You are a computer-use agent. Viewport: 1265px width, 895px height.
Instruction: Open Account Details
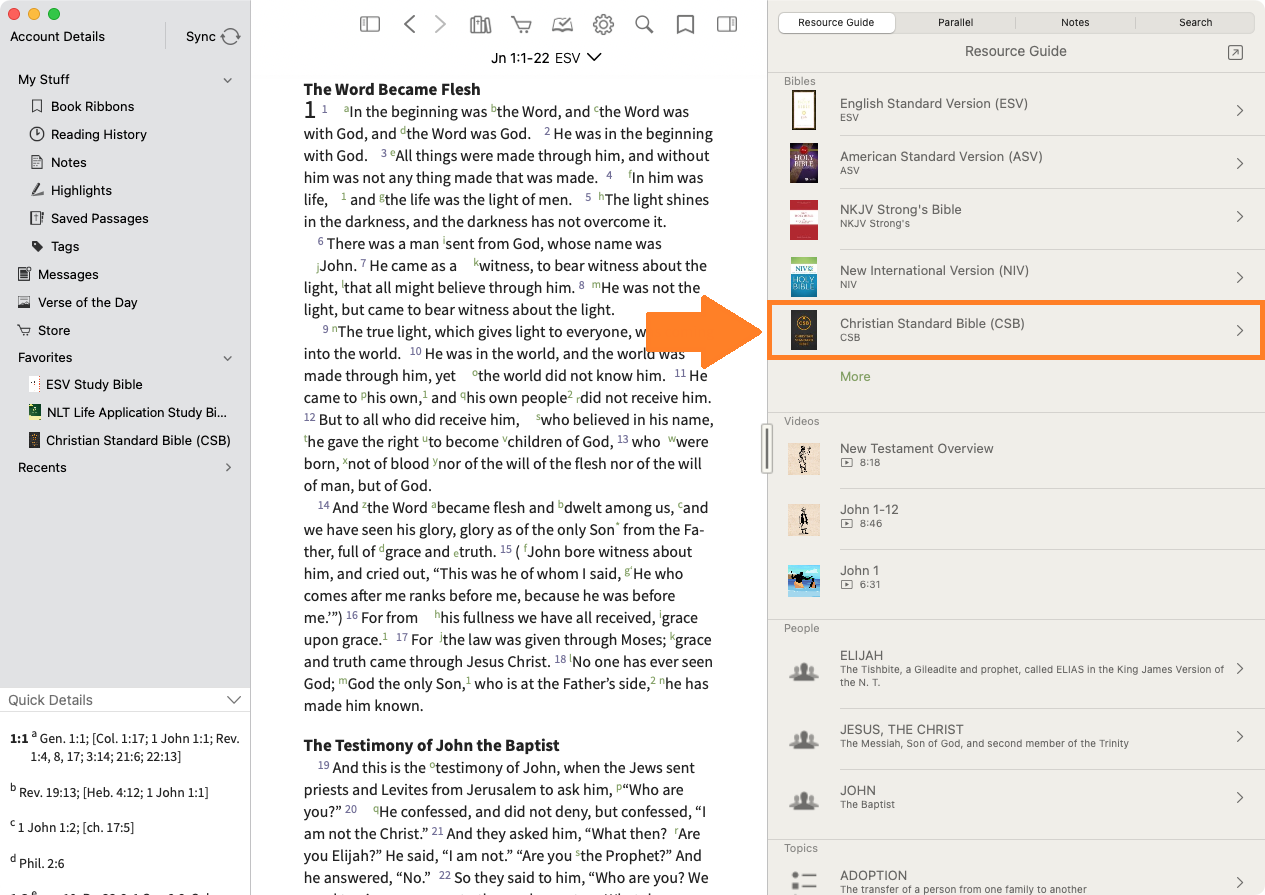coord(57,36)
